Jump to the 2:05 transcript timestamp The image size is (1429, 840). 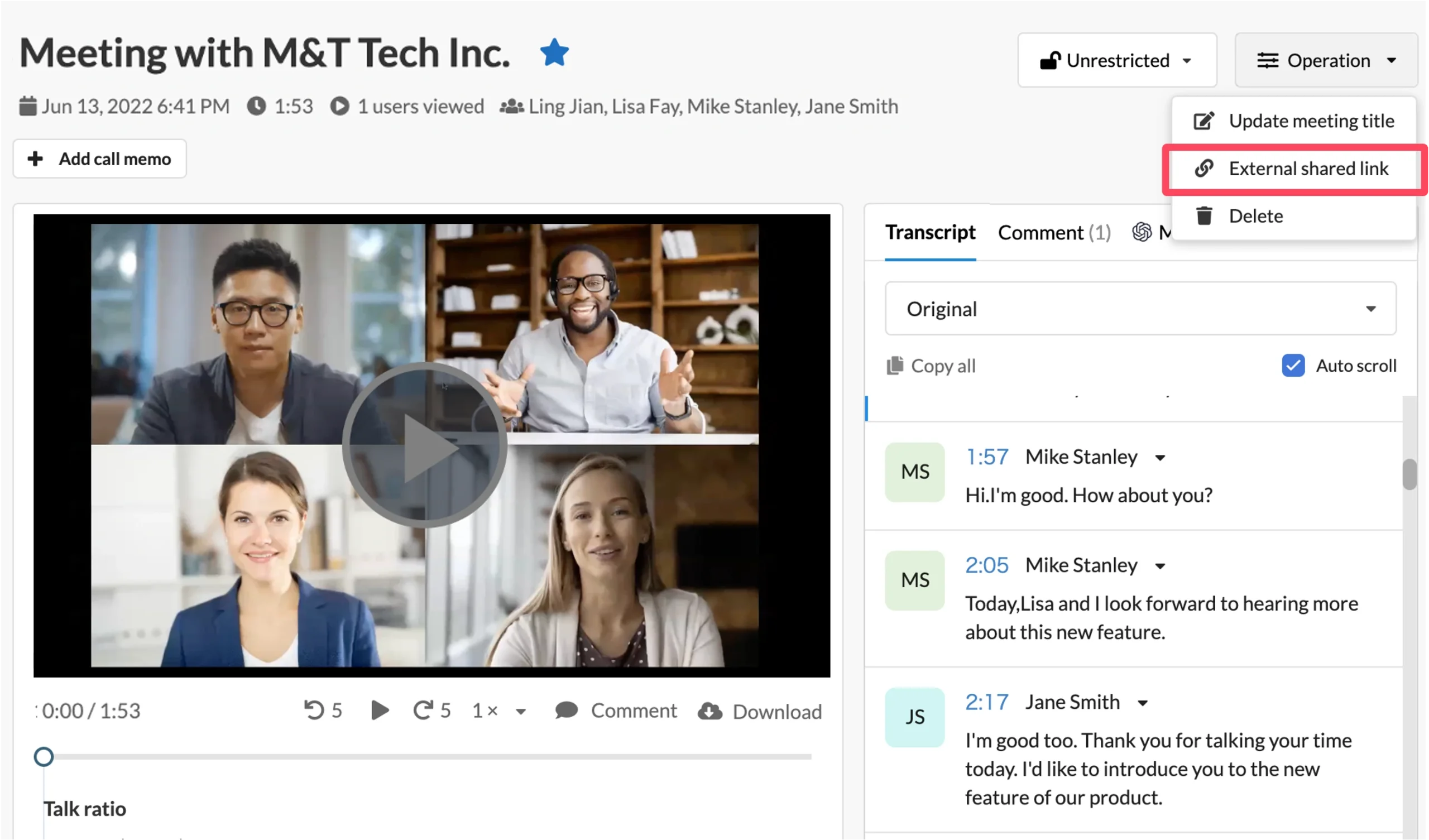point(987,565)
